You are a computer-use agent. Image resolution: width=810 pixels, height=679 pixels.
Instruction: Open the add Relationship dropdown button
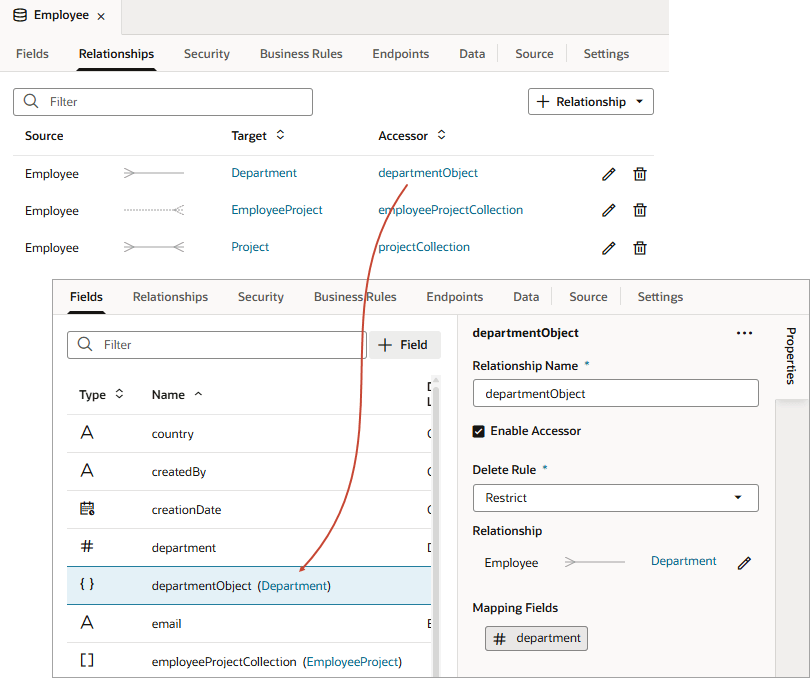click(x=590, y=102)
